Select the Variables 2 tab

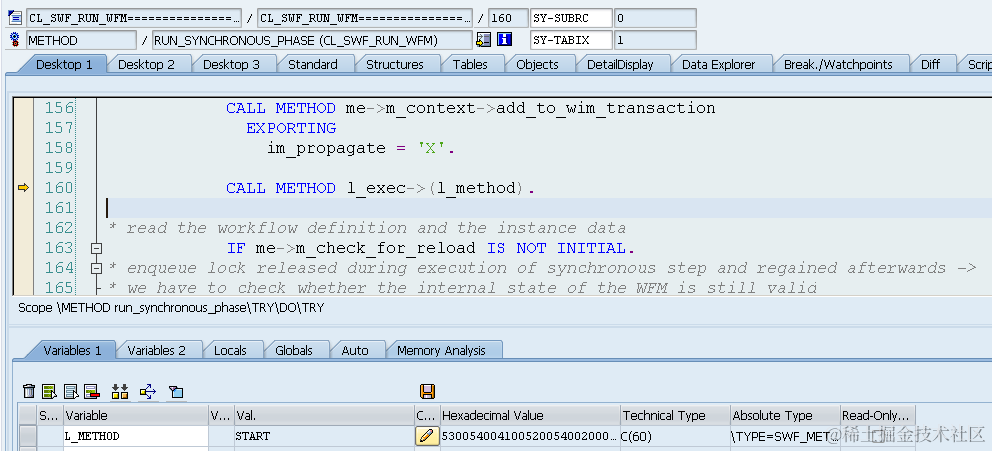pos(156,350)
